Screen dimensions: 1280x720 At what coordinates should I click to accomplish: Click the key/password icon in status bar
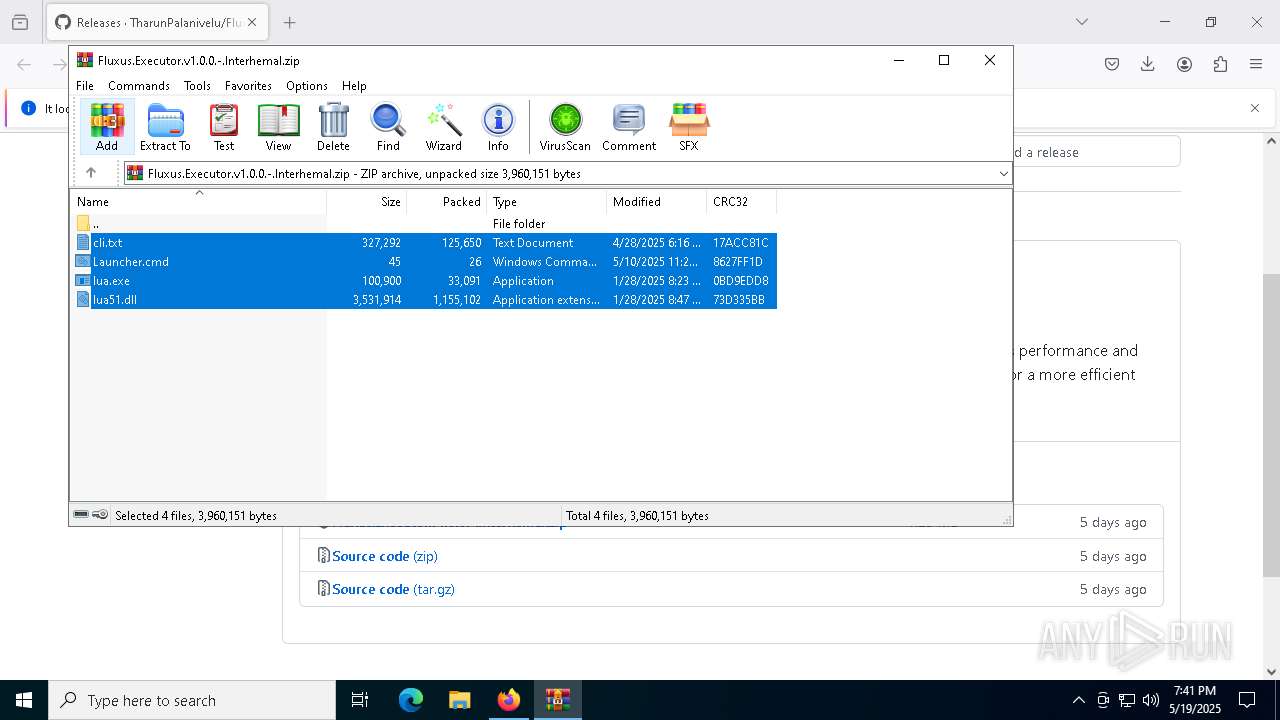[x=100, y=515]
